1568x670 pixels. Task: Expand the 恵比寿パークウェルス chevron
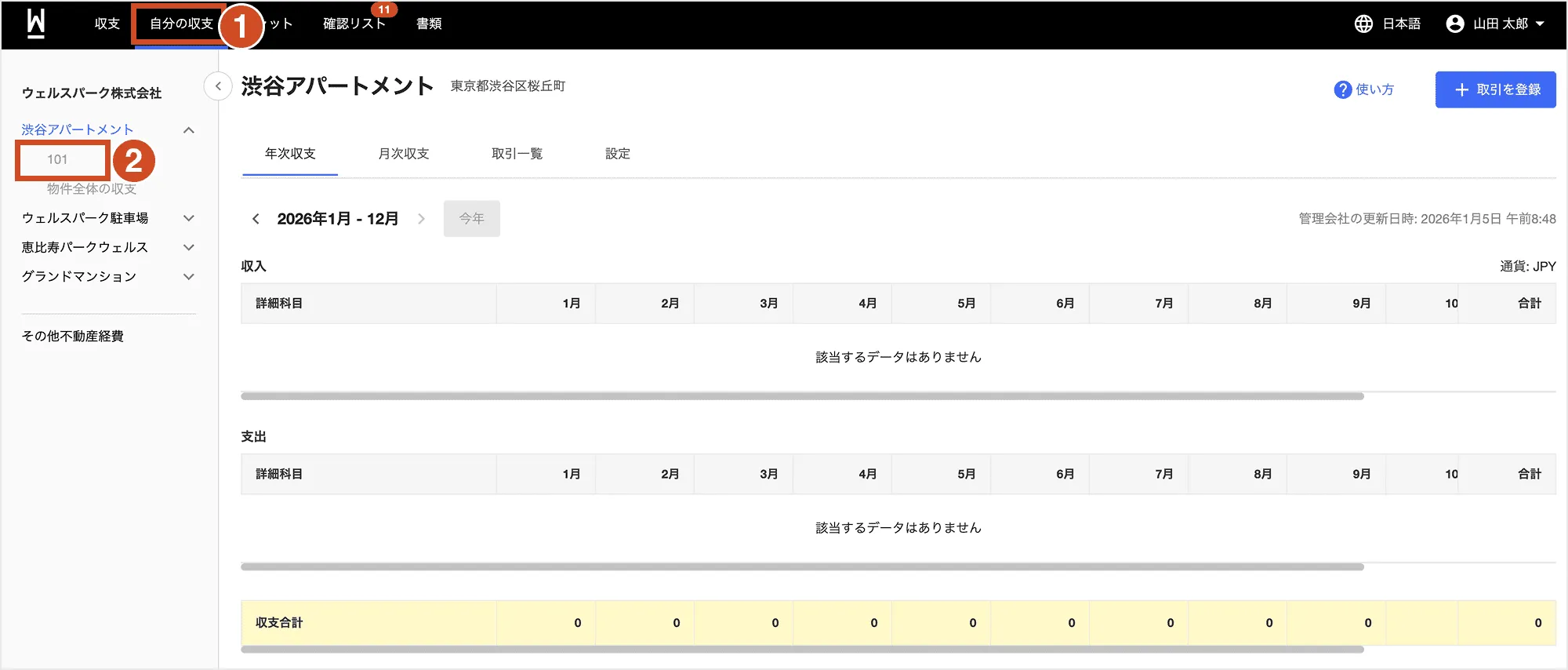coord(189,247)
